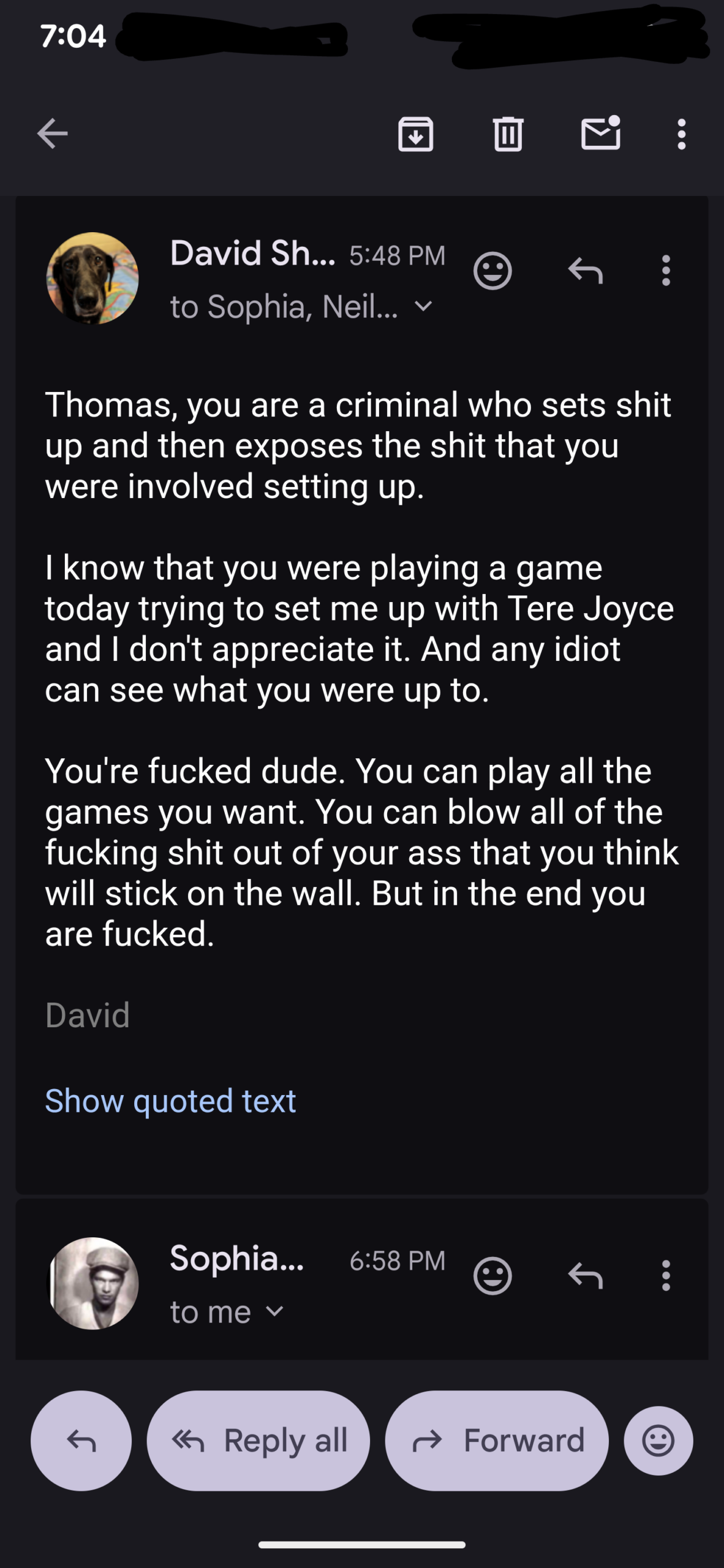Image resolution: width=724 pixels, height=1568 pixels.
Task: Reply to Sophia's 6:58 PM message
Action: coord(585,1276)
